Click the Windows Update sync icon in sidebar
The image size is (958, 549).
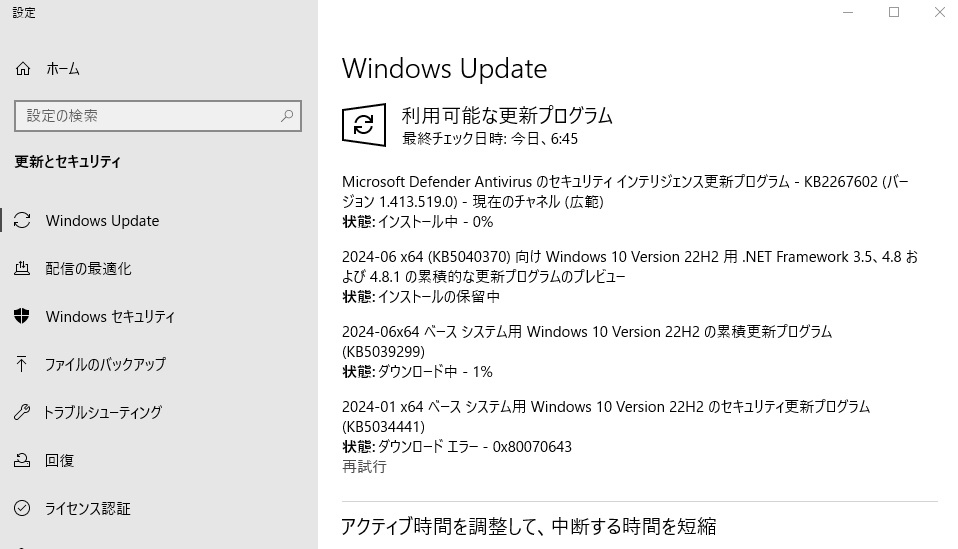pos(22,221)
